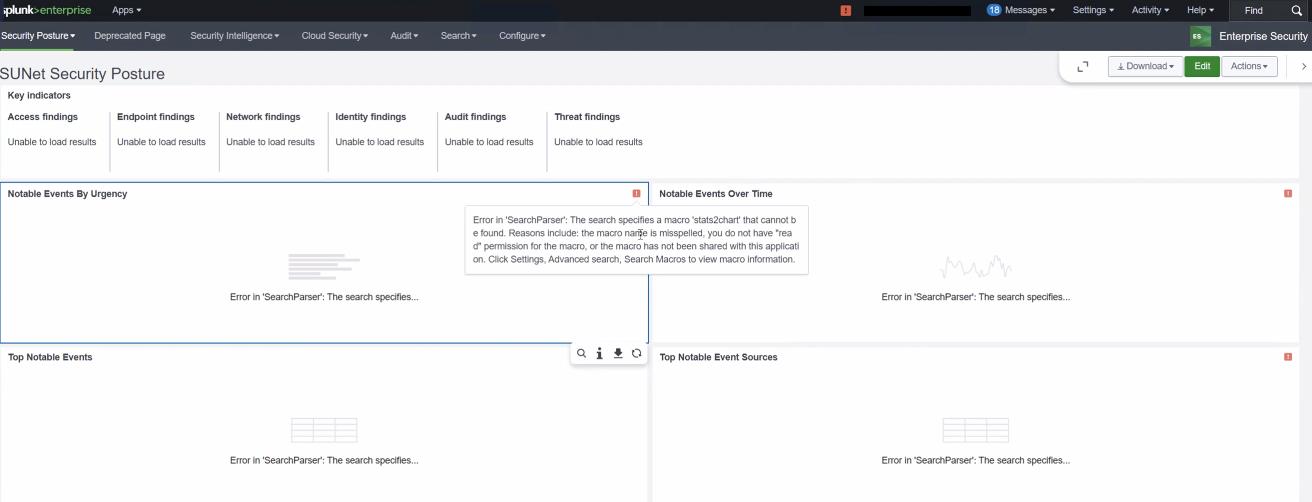Open panel search via magnifier icon
The width and height of the screenshot is (1312, 502).
[x=581, y=353]
